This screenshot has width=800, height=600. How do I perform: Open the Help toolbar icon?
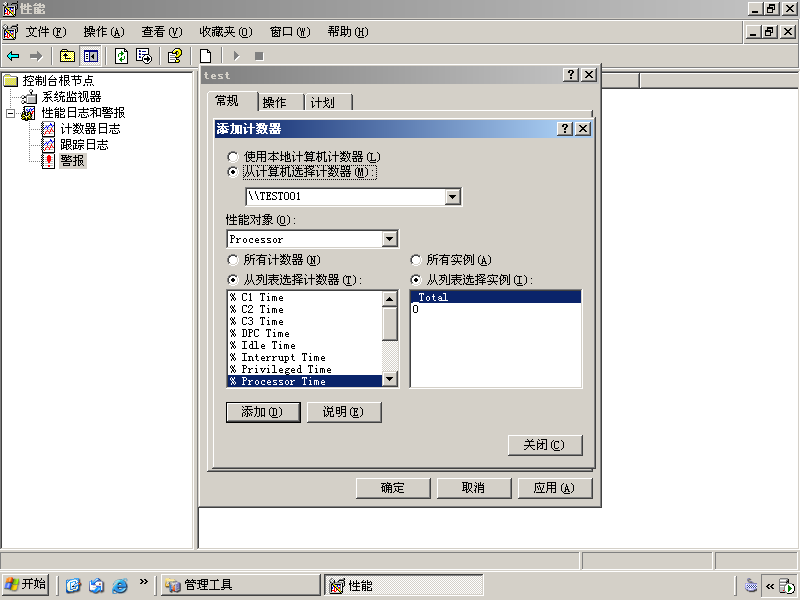tap(175, 56)
